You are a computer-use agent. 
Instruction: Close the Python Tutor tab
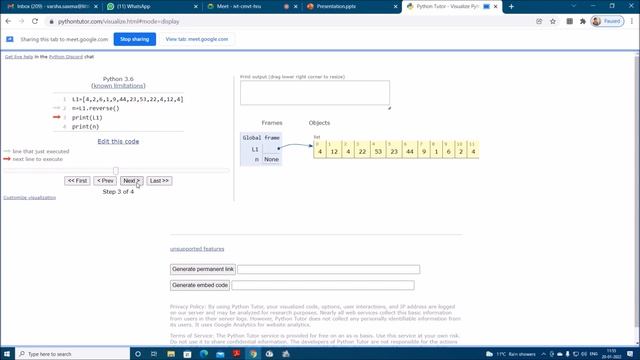(x=496, y=7)
